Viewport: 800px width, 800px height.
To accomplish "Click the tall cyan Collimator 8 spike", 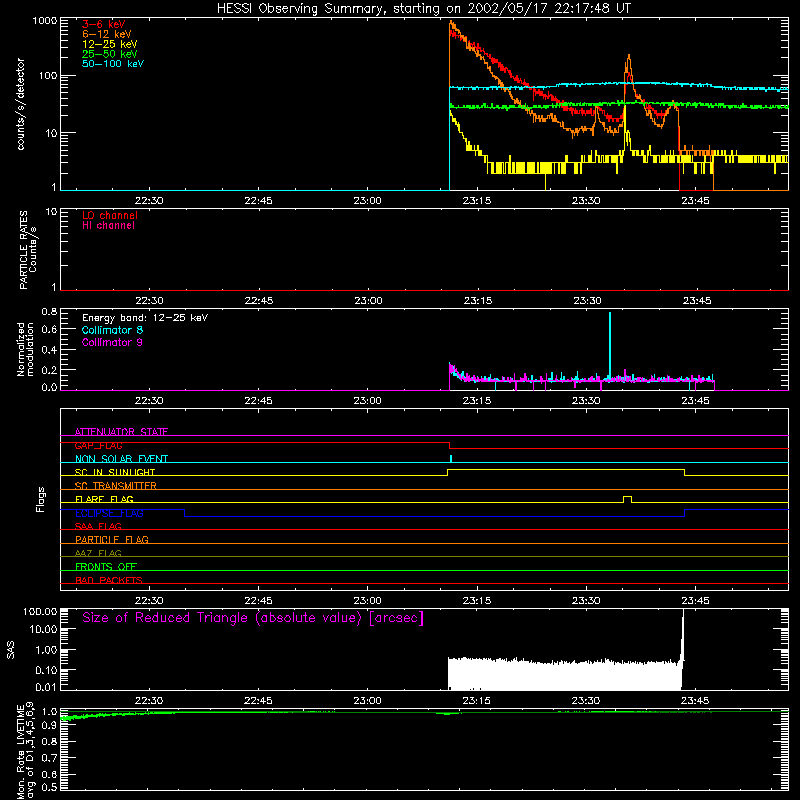I will pyautogui.click(x=610, y=345).
